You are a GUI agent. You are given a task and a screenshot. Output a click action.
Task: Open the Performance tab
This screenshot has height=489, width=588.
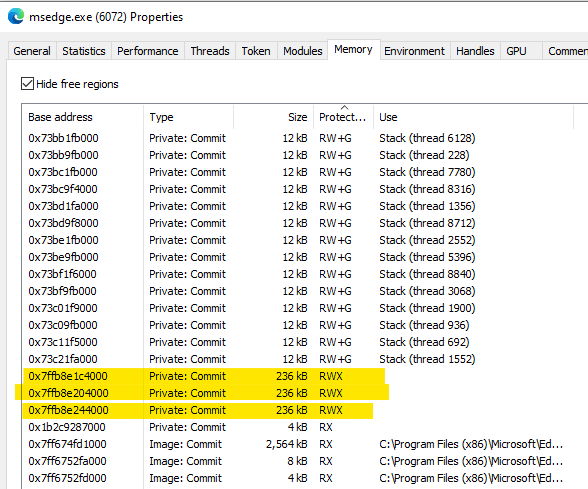point(147,51)
